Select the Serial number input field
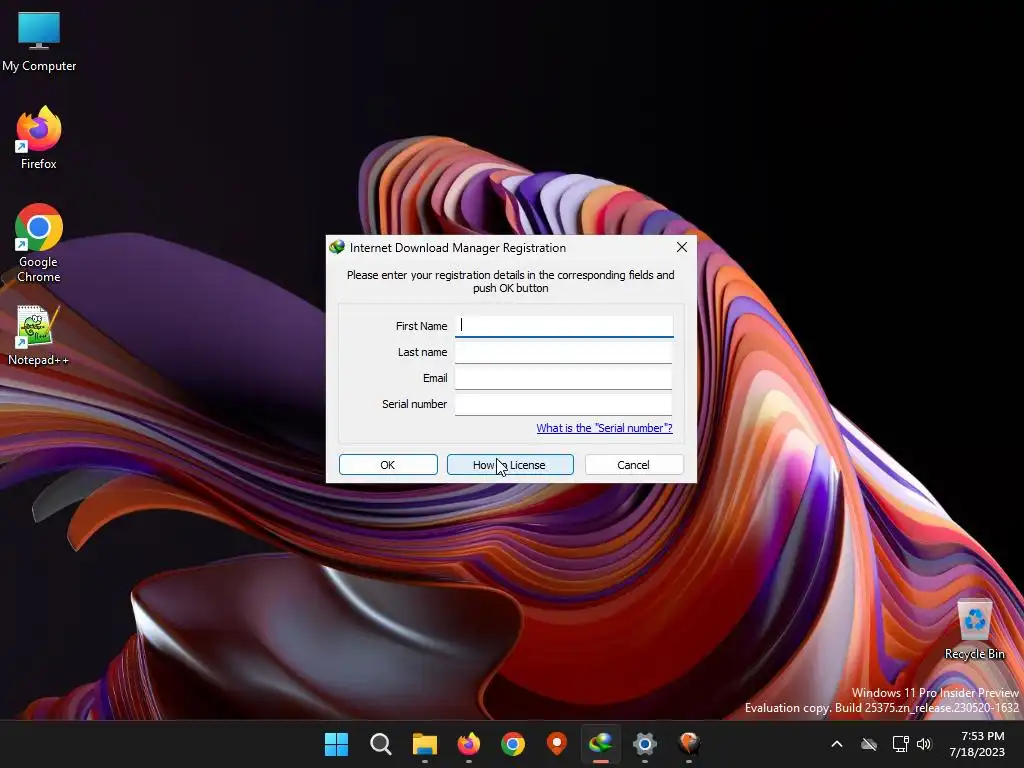 [x=564, y=404]
